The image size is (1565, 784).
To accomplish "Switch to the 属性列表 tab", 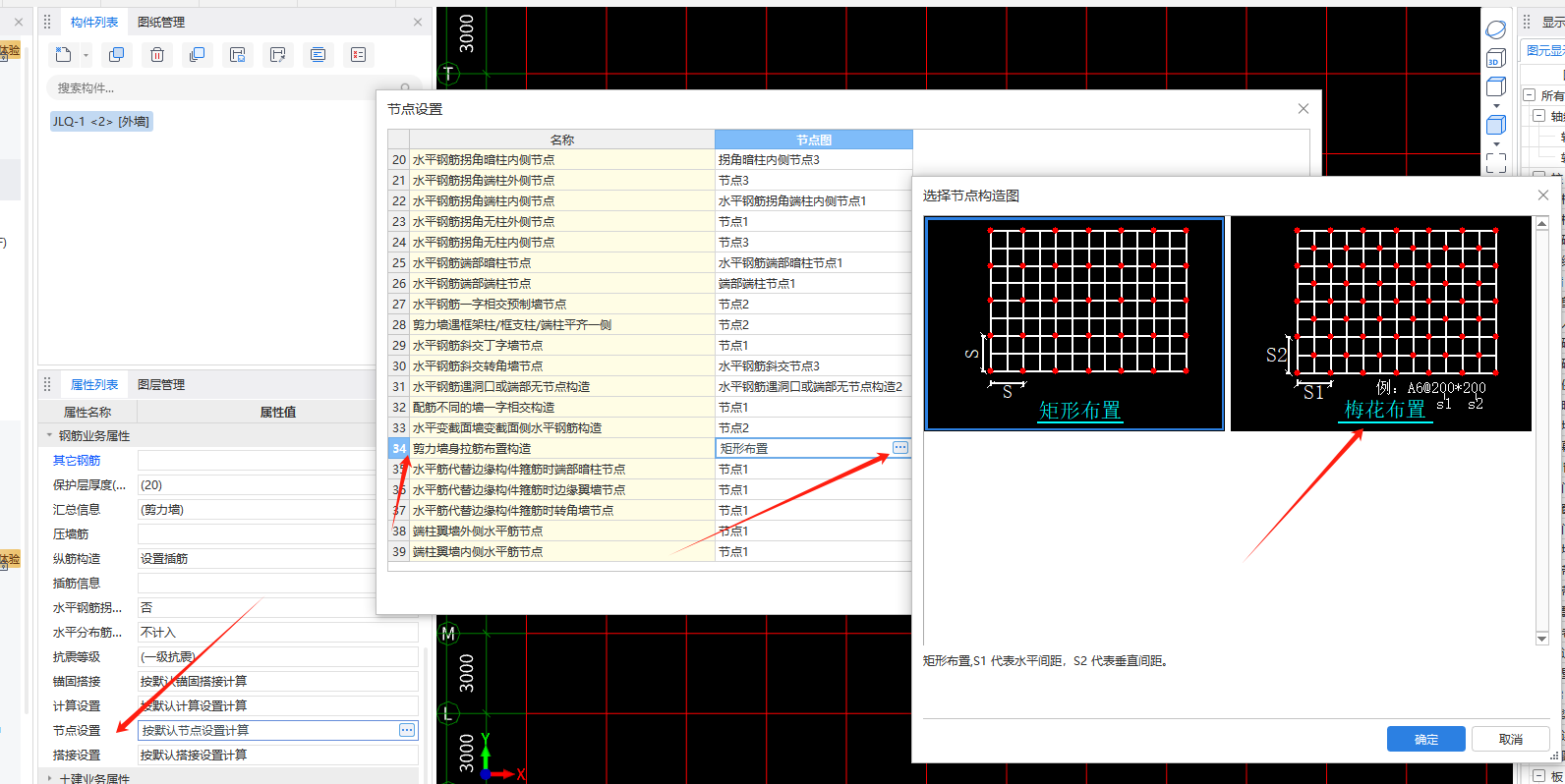I will click(x=94, y=385).
